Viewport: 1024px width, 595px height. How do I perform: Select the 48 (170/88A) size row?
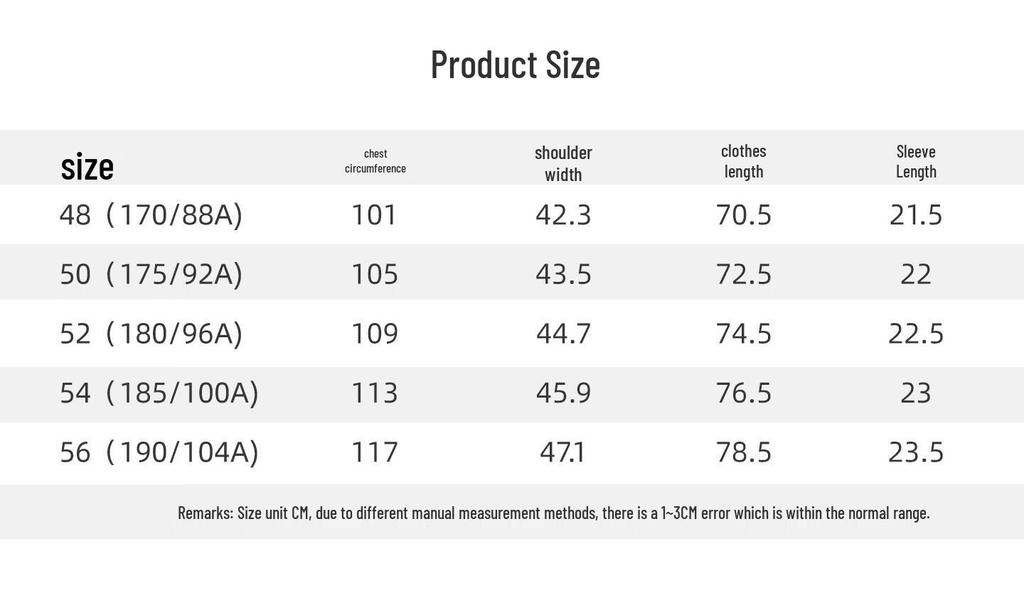point(512,215)
